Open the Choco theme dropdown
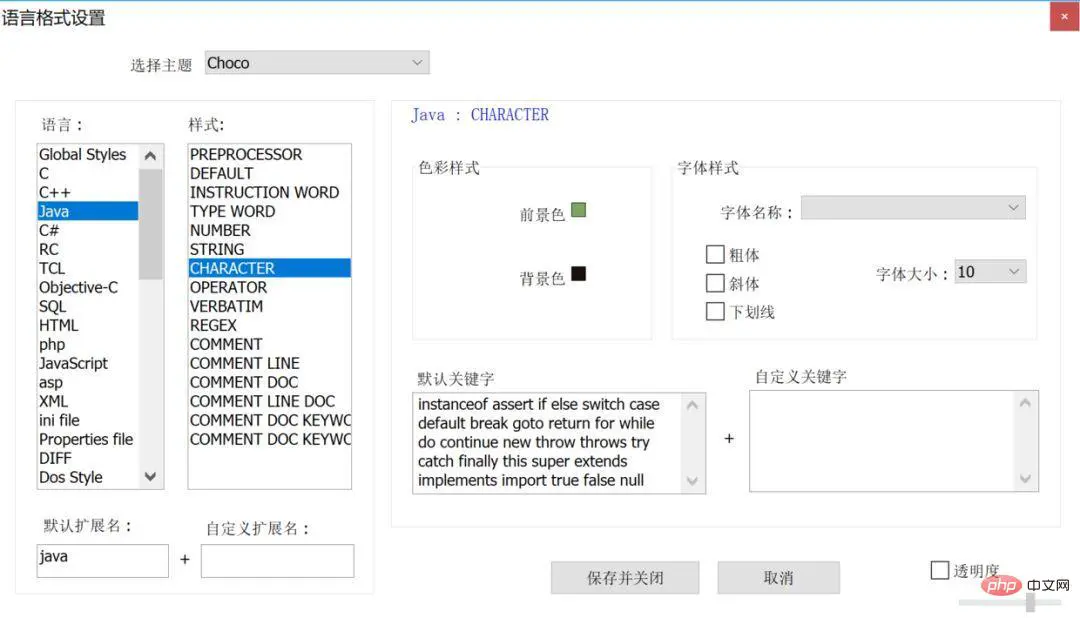 click(317, 62)
